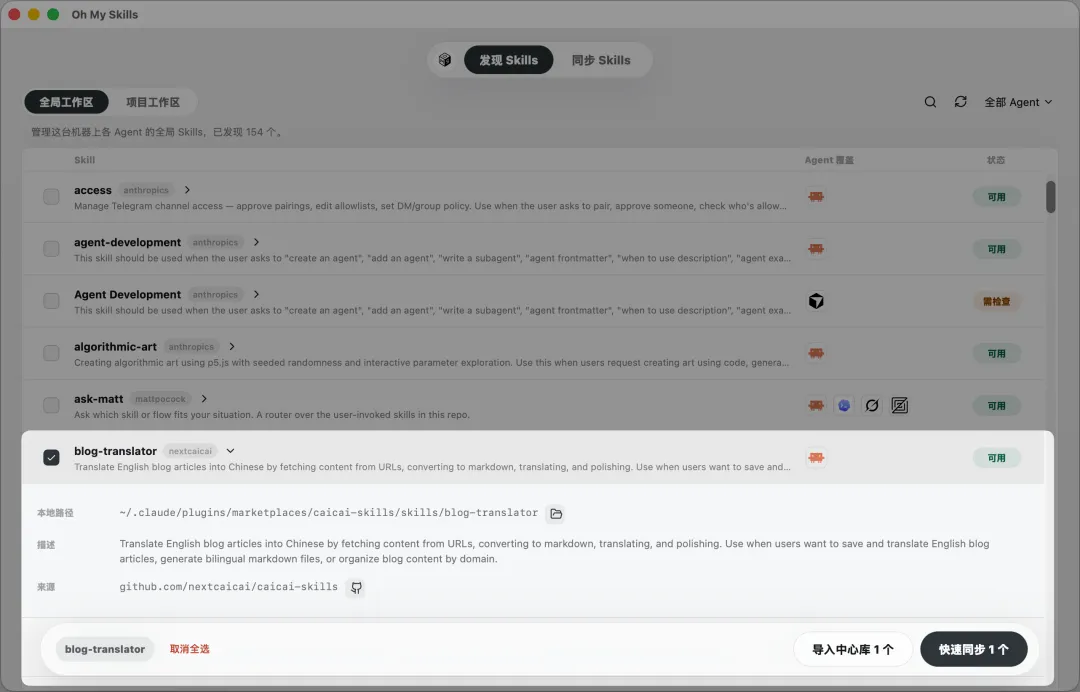
Task: Click the skill list vertical scrollbar
Action: point(1050,197)
